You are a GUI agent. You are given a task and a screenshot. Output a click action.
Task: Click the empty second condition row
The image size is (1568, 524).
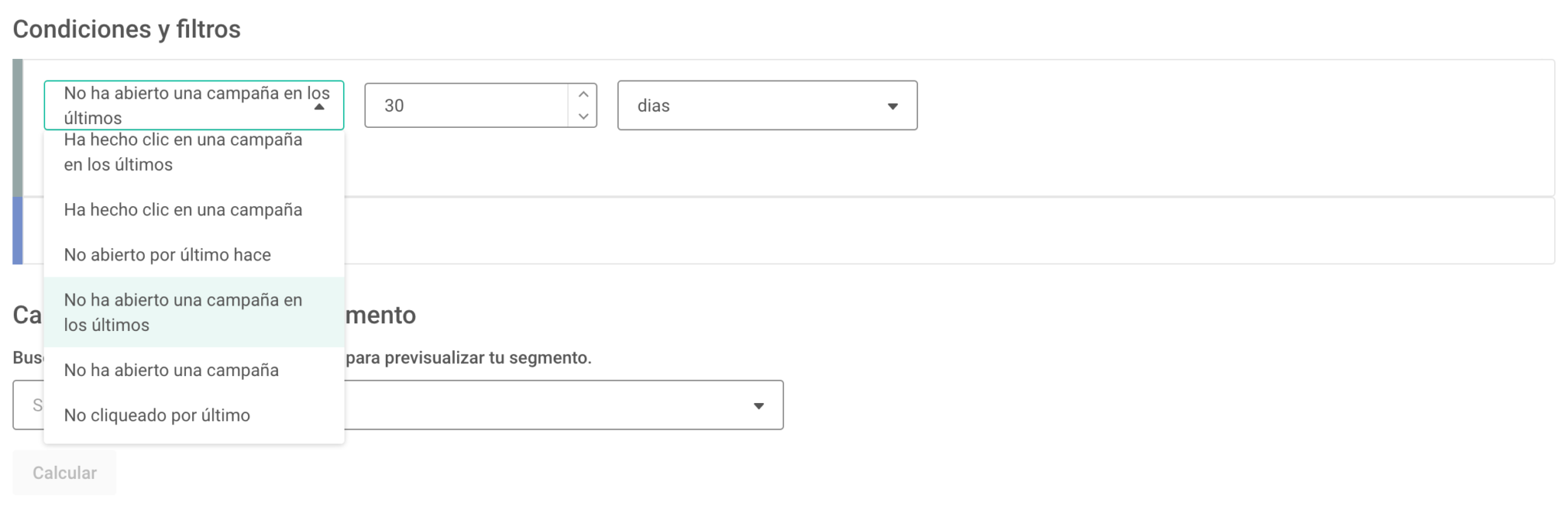[919, 231]
